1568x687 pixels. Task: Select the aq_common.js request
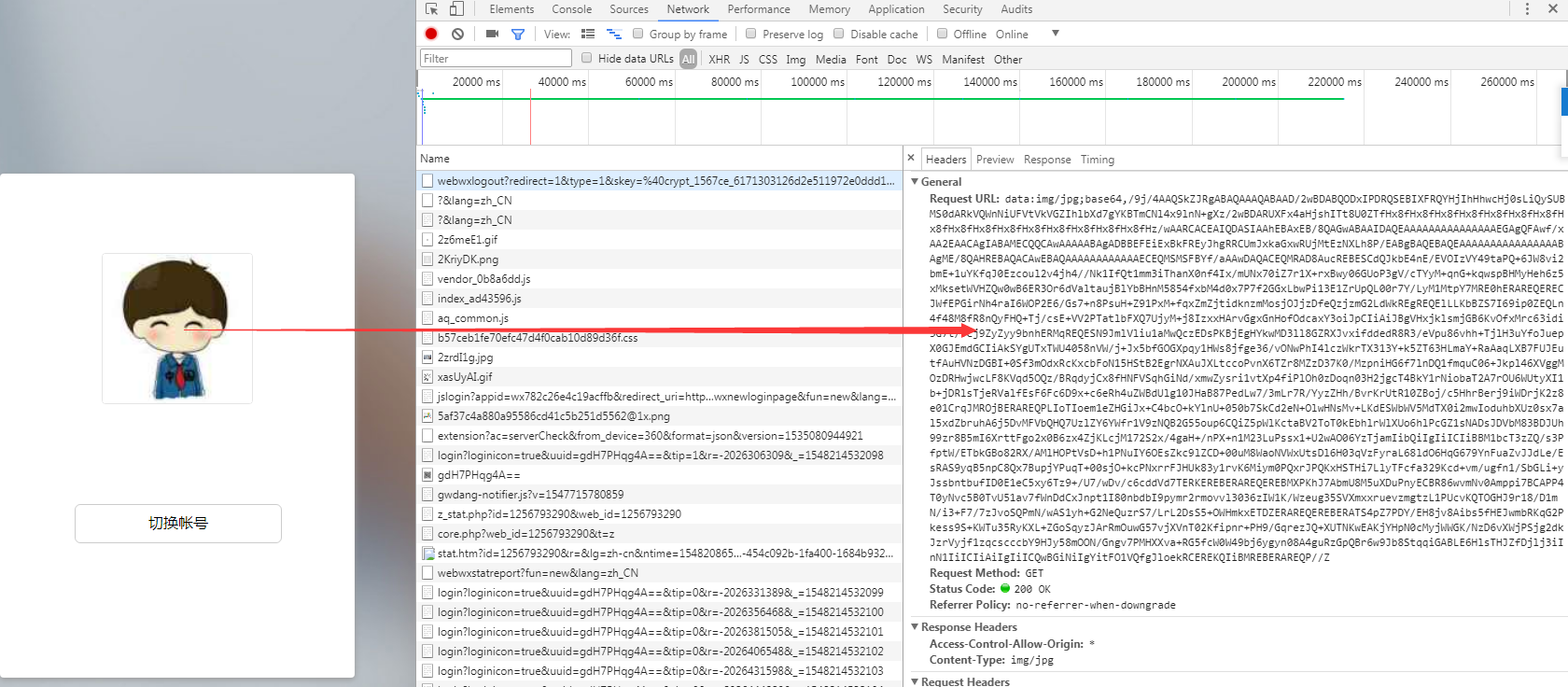coord(659,318)
